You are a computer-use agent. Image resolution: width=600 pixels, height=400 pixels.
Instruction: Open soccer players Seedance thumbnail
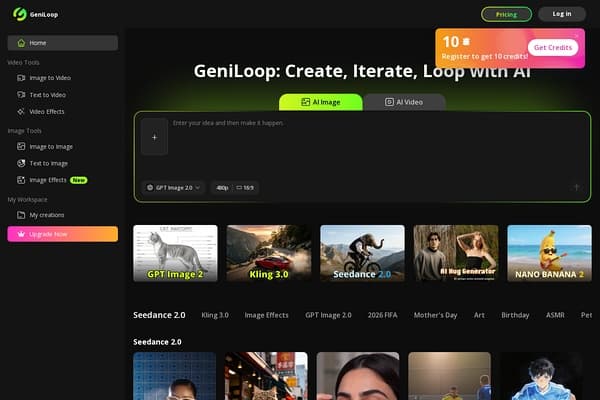click(x=449, y=376)
